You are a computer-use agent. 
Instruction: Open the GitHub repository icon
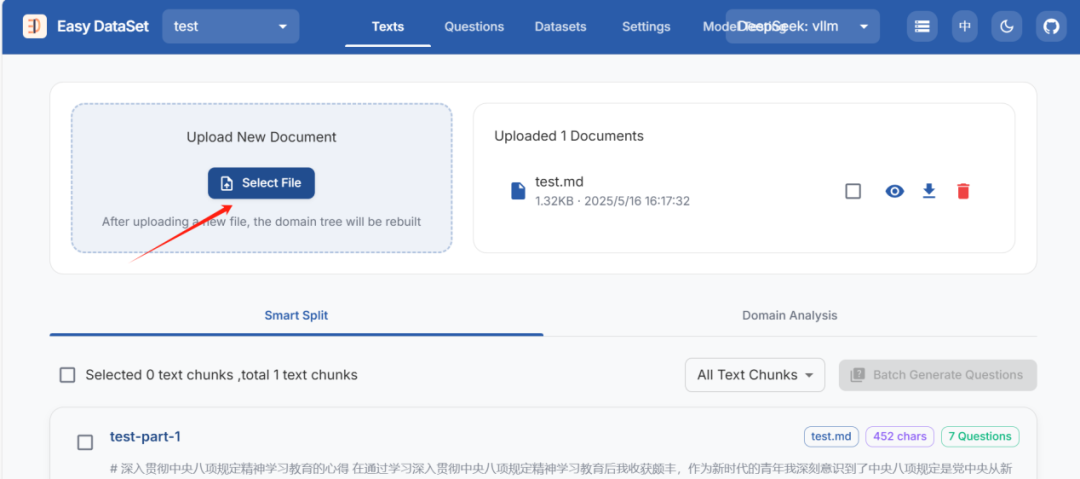click(1051, 27)
